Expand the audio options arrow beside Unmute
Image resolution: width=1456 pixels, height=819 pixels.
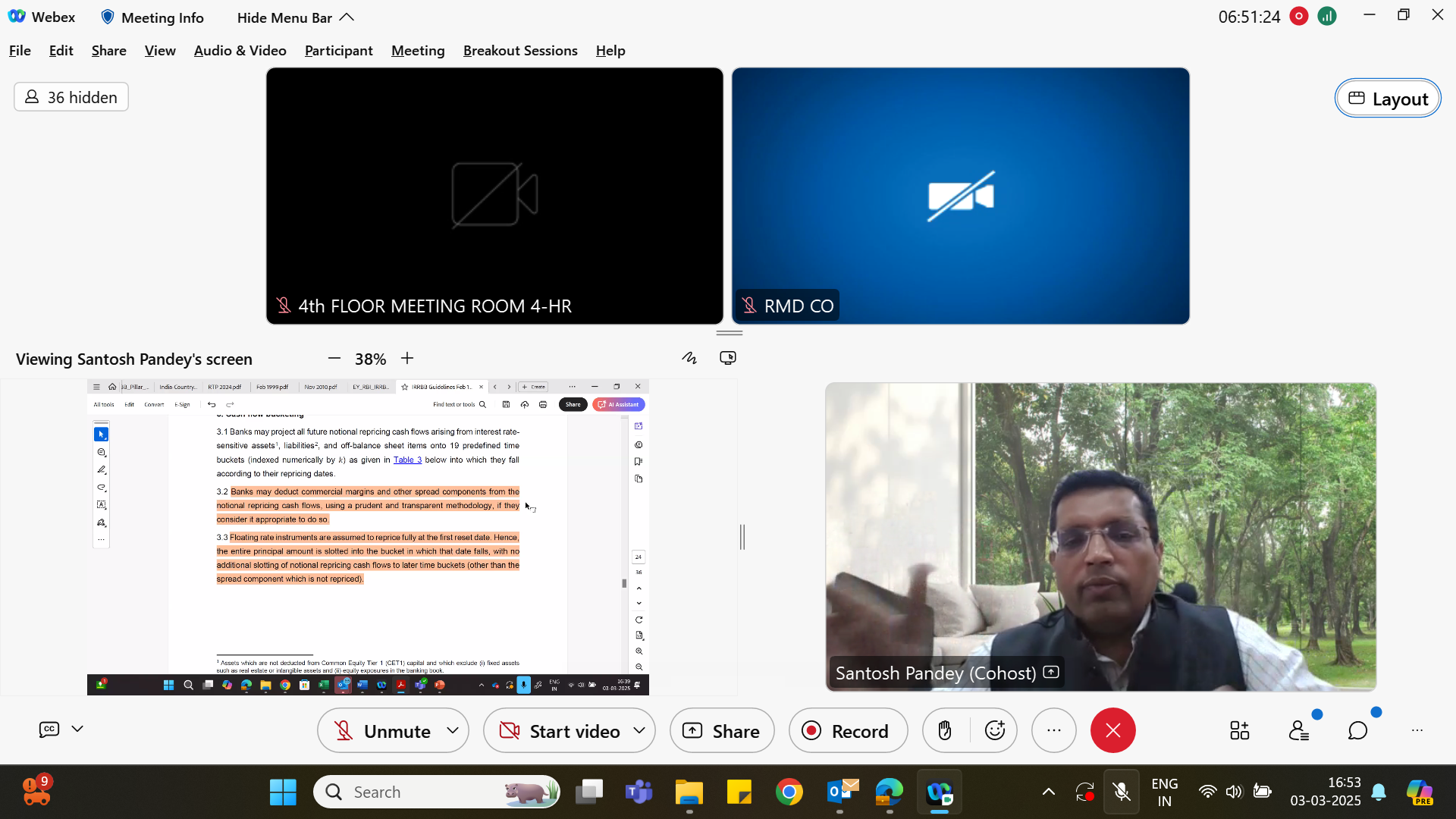pos(453,730)
